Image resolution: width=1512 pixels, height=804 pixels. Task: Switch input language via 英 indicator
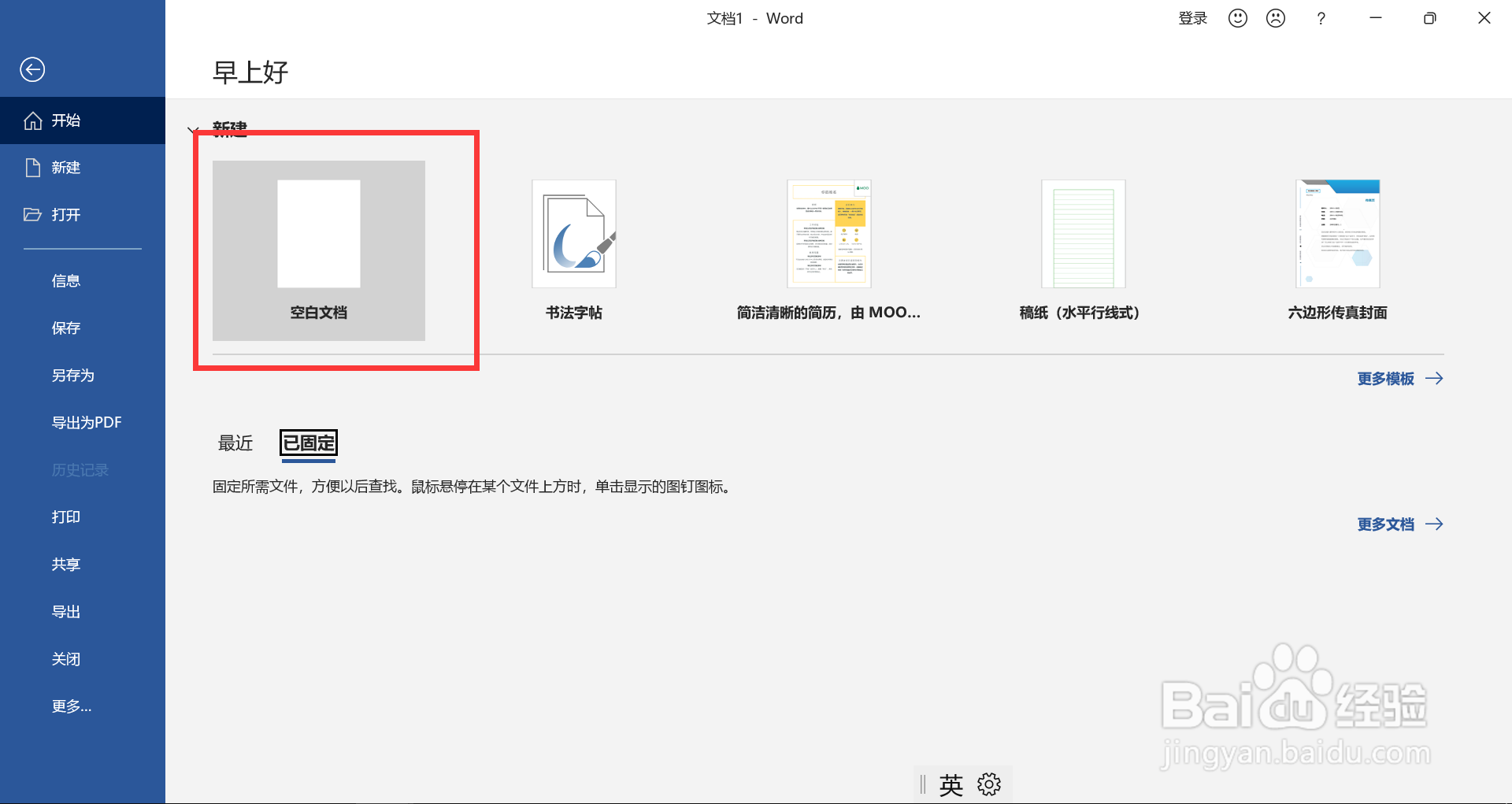point(951,785)
